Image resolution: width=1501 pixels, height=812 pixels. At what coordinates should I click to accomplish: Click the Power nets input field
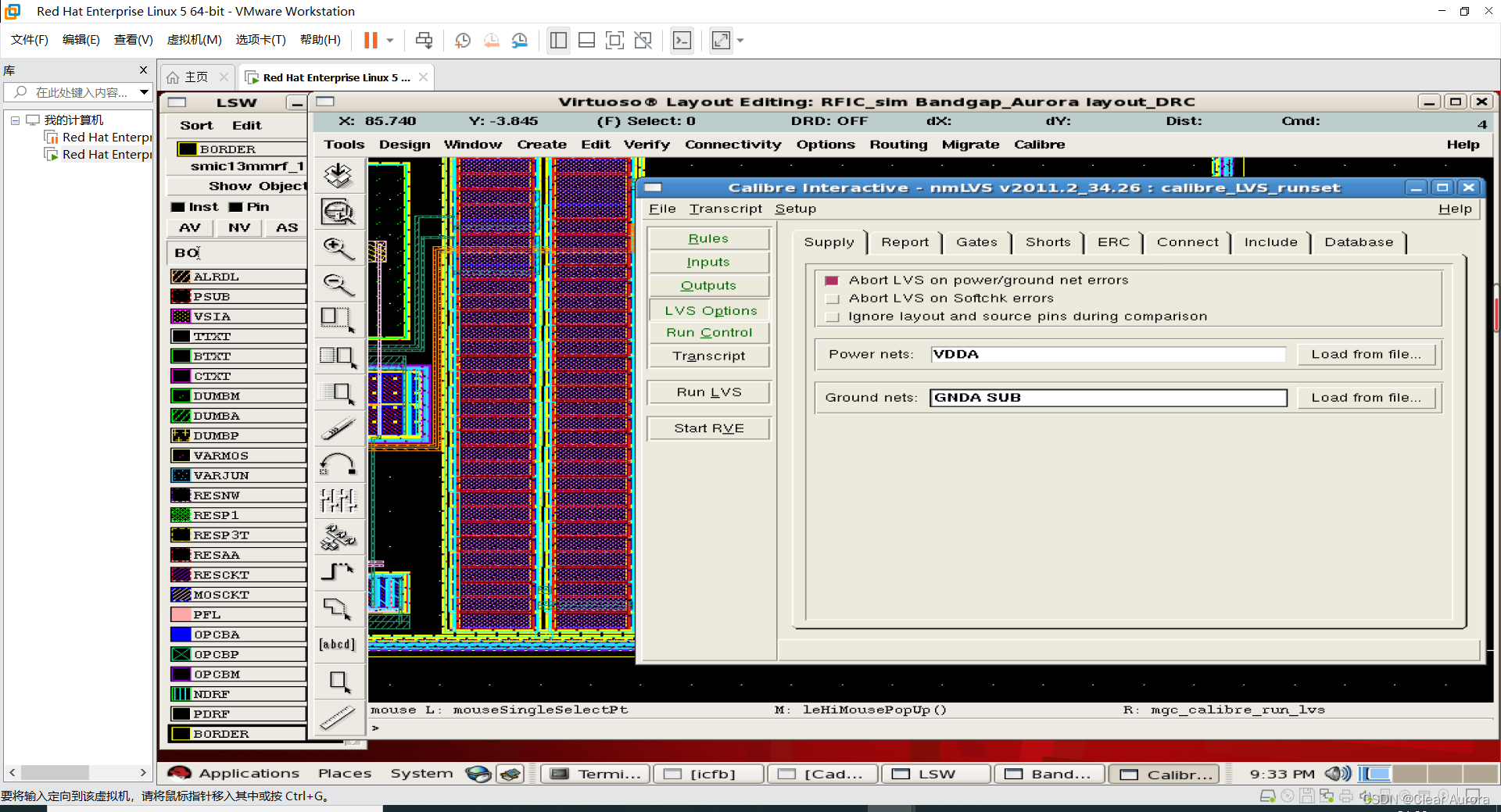coord(1108,354)
